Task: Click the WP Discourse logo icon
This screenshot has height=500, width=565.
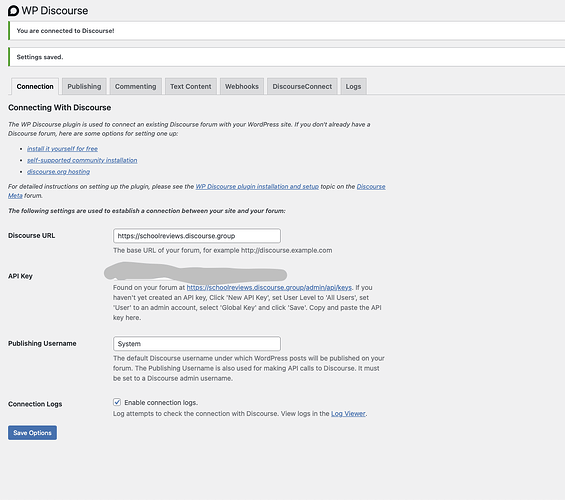Action: point(13,10)
